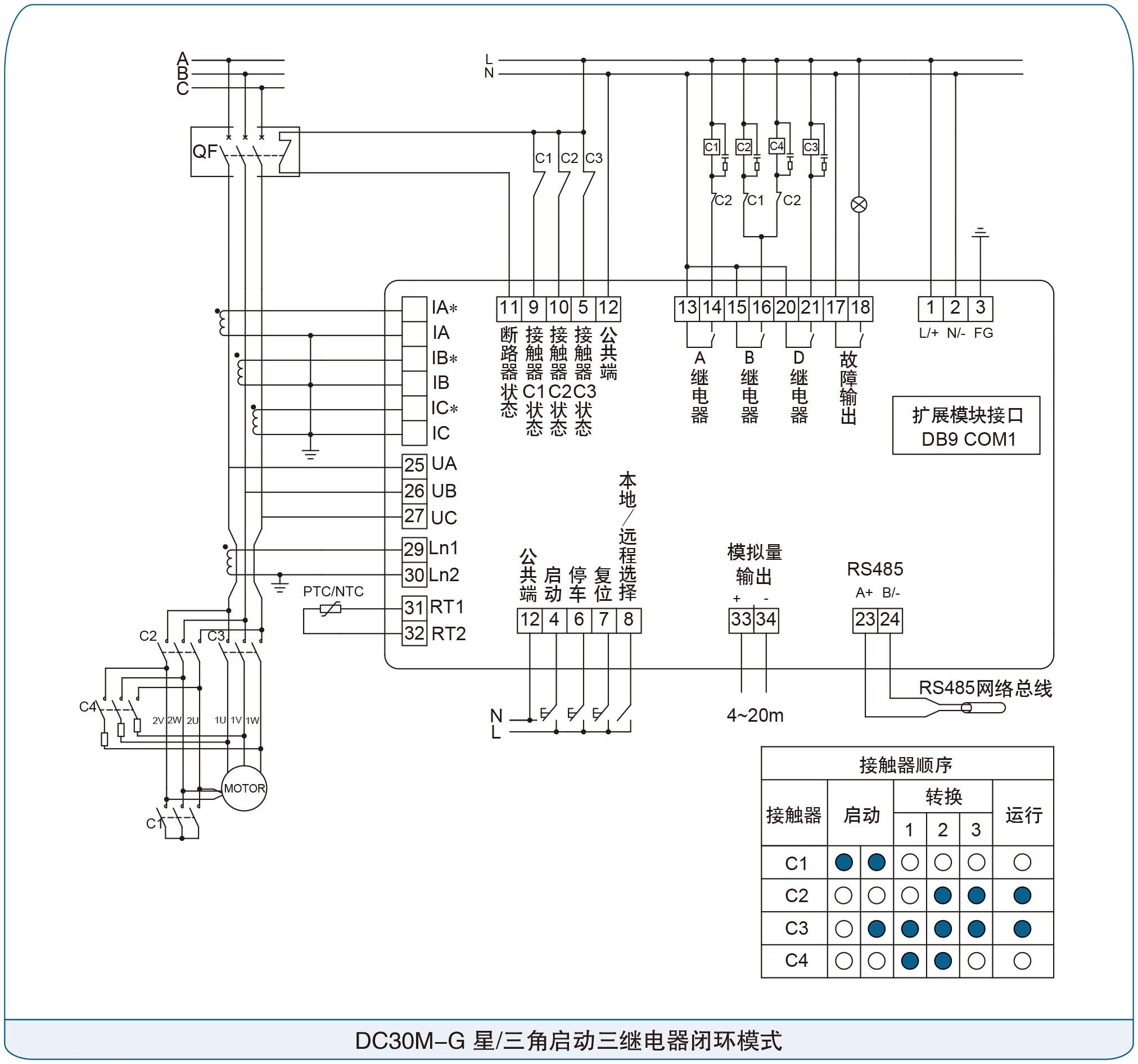Image resolution: width=1138 pixels, height=1064 pixels.
Task: Click the '接触器顺序' table heading
Action: click(906, 765)
